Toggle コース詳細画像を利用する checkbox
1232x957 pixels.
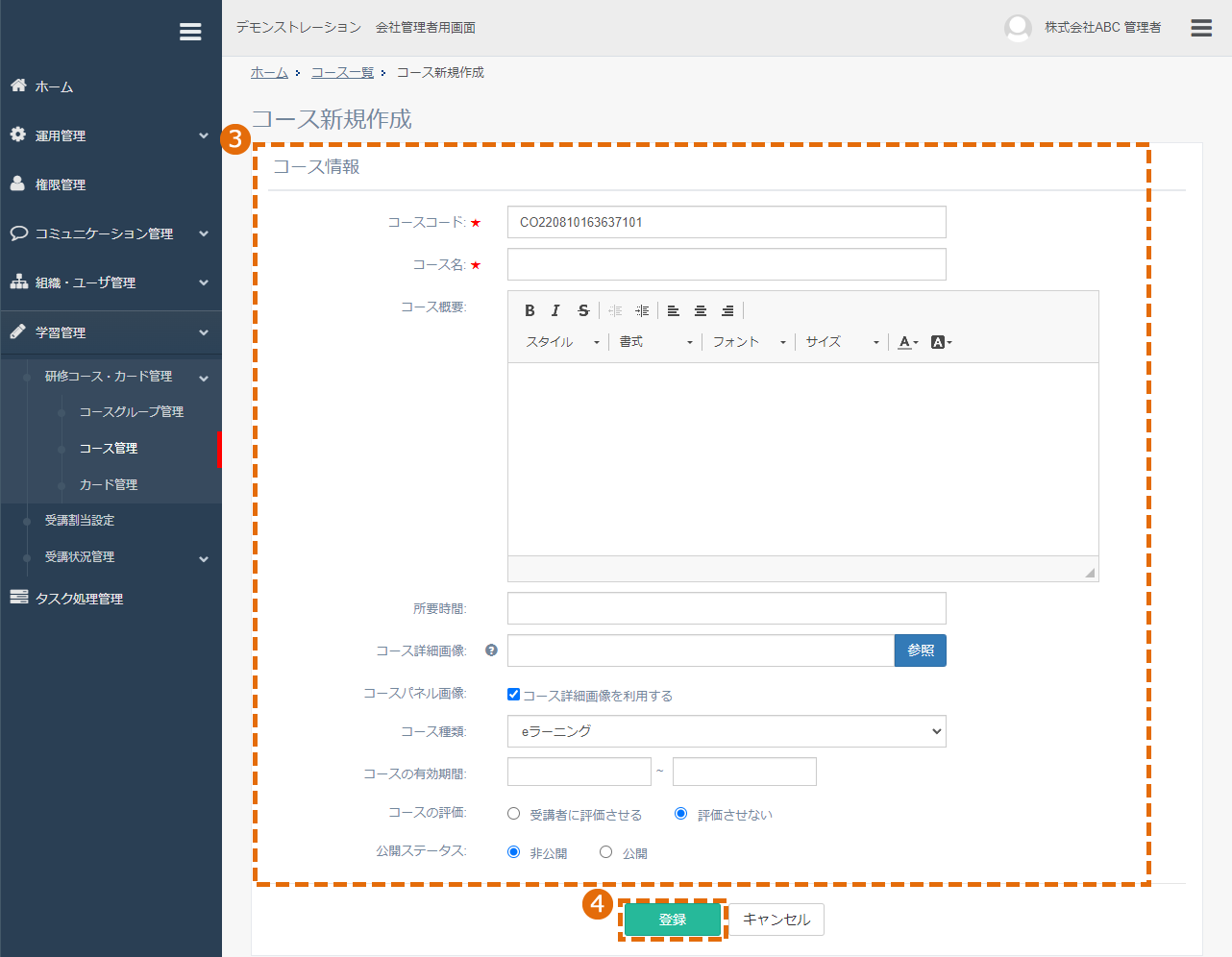(514, 695)
